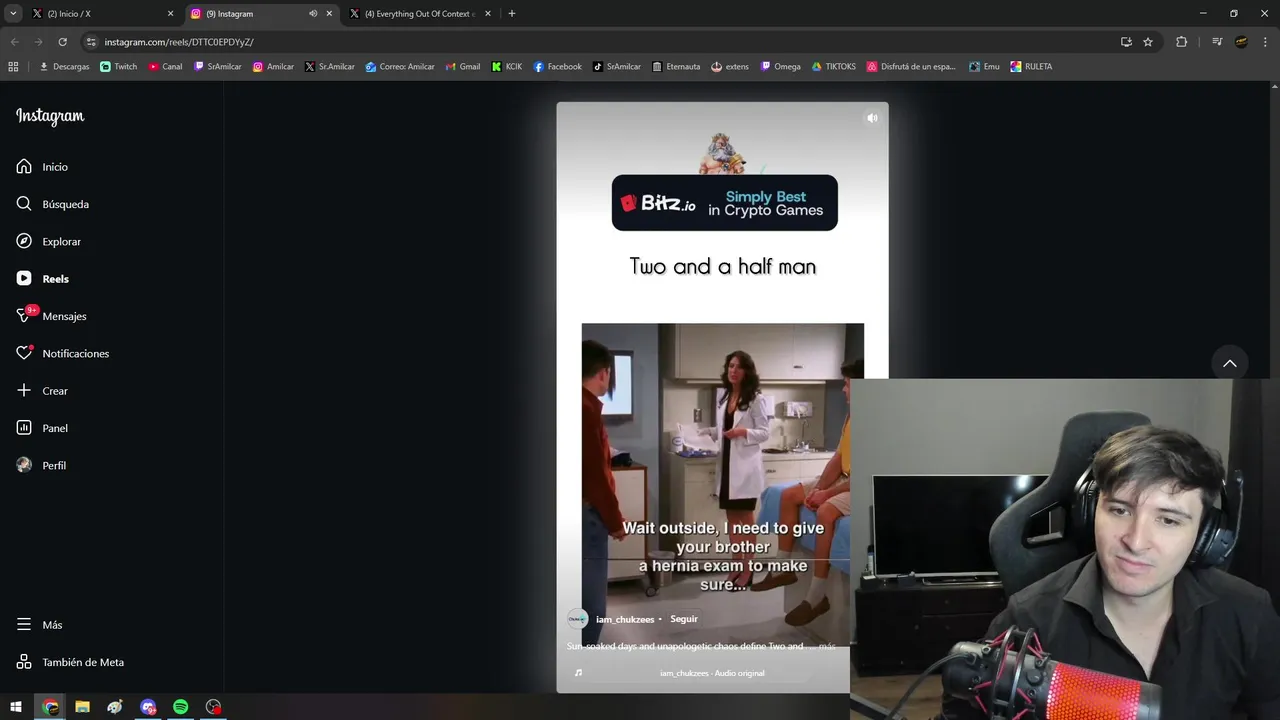Open SrAmilcar TikTok bookmark

617,67
